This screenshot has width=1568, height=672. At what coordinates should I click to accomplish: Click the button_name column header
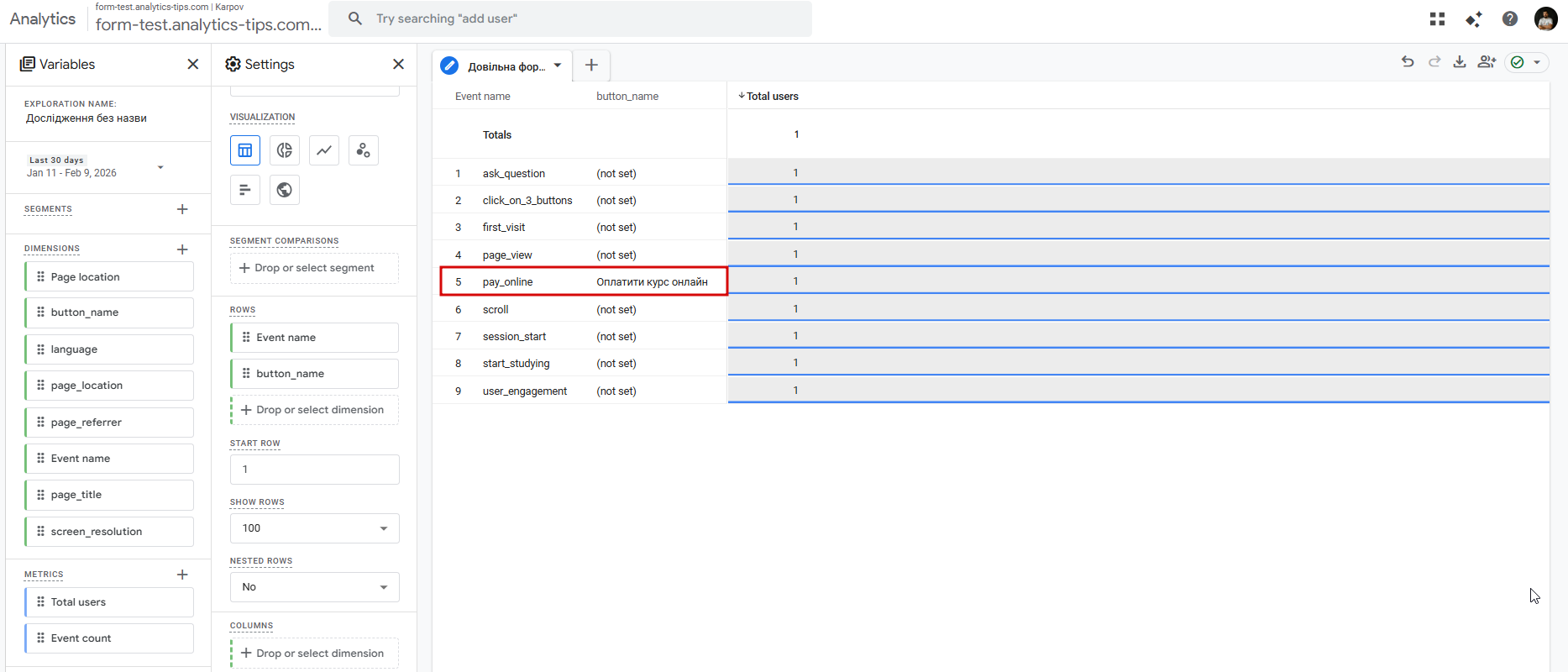(x=627, y=97)
